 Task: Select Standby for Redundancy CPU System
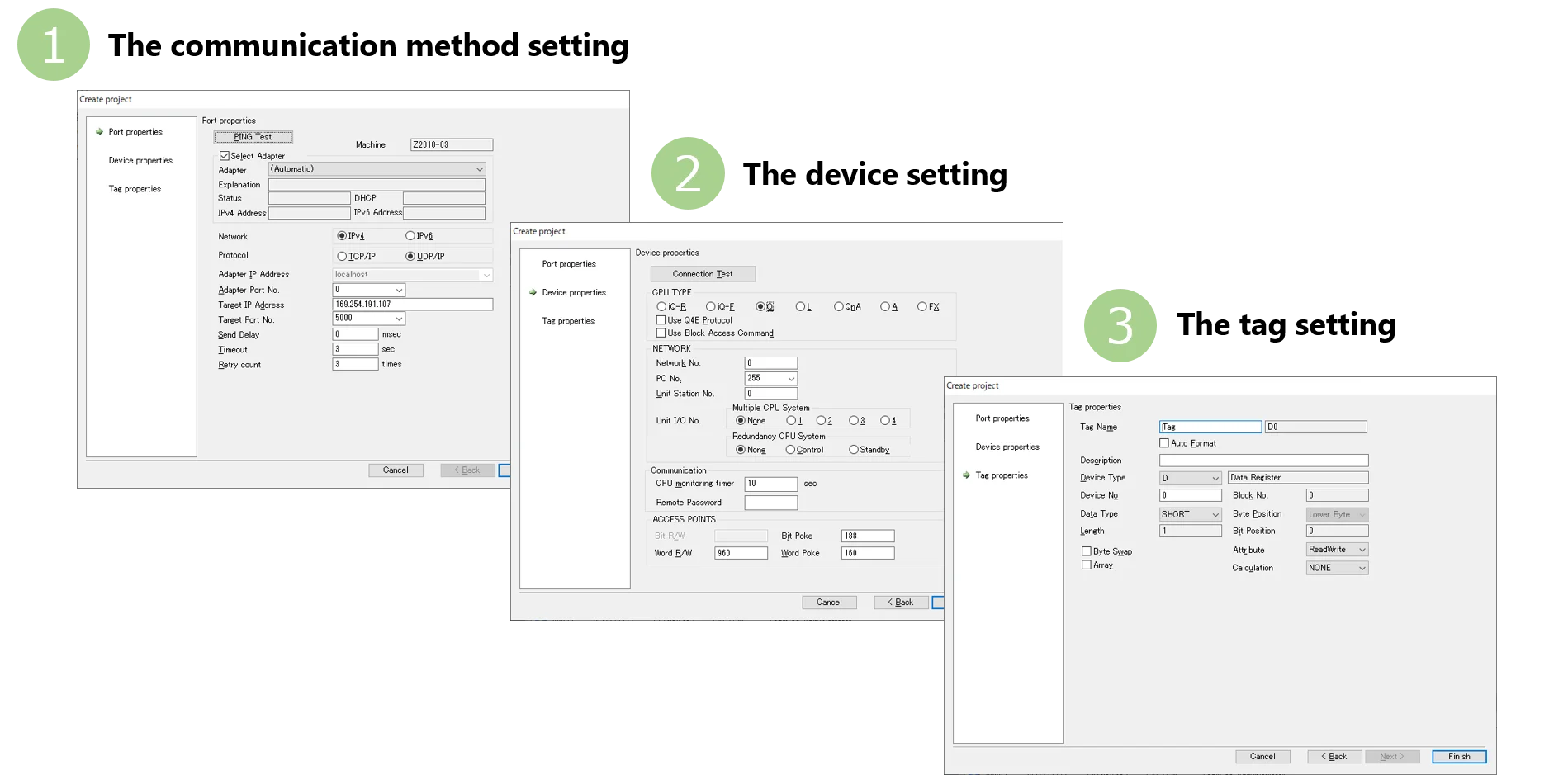854,450
